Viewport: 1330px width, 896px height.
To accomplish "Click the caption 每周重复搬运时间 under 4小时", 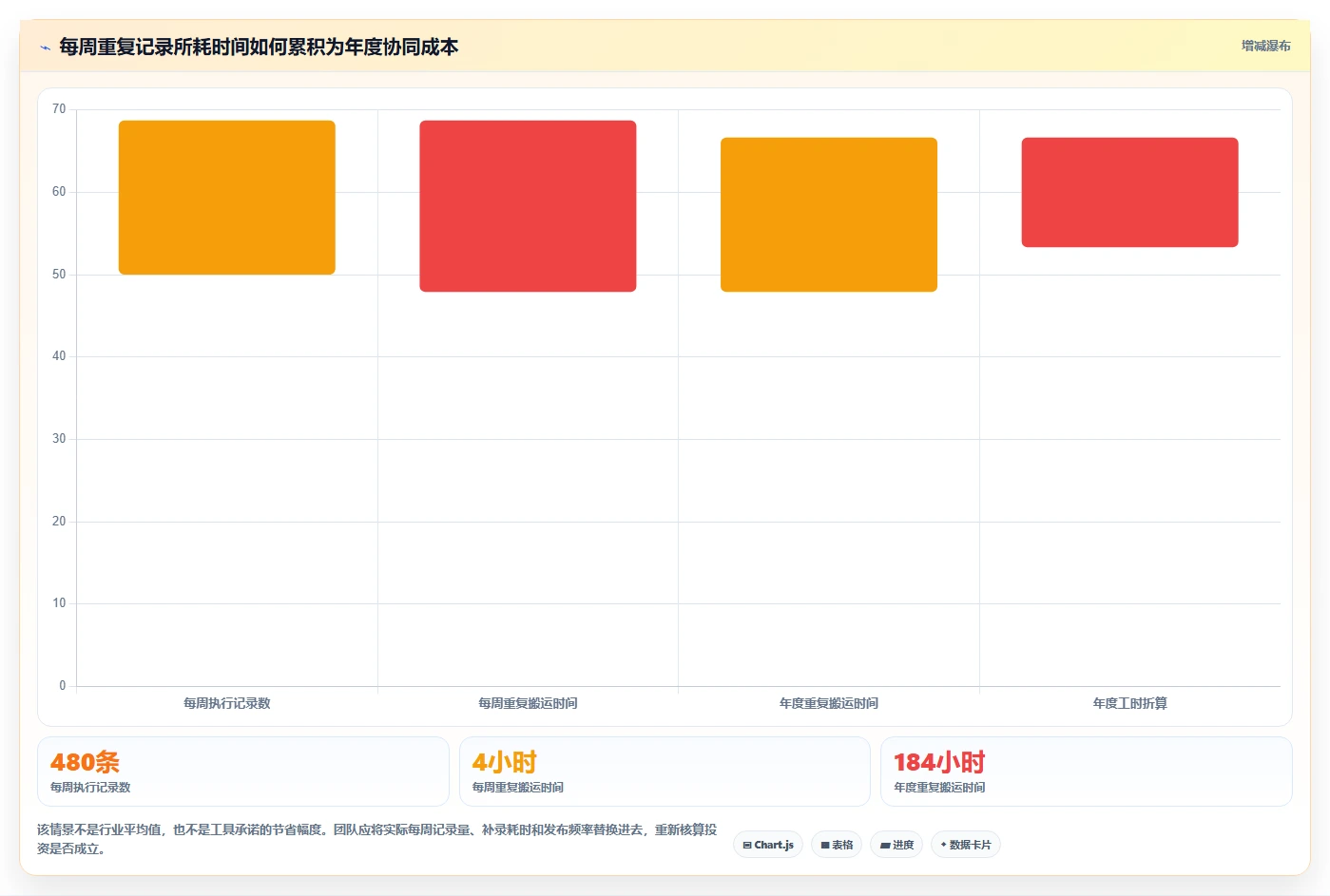I will click(x=518, y=788).
